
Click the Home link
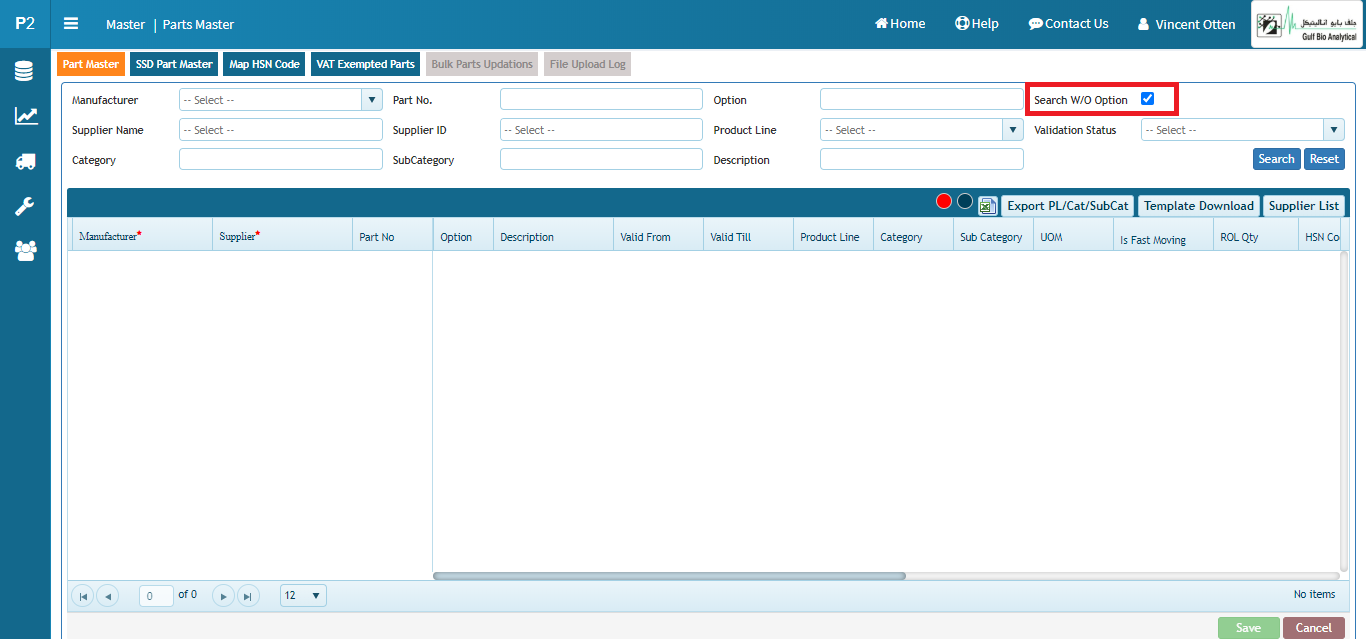pos(900,23)
